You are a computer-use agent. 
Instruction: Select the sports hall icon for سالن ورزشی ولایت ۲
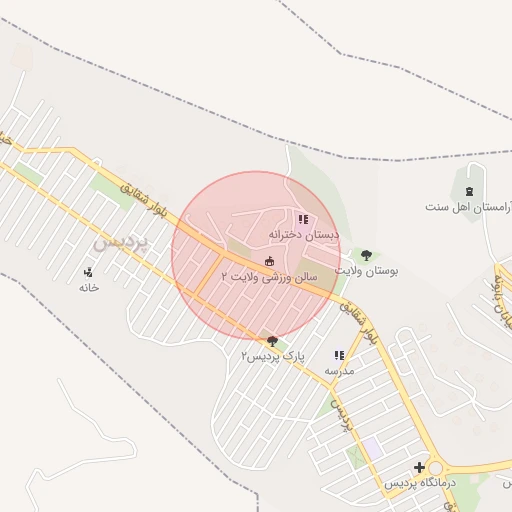click(269, 261)
